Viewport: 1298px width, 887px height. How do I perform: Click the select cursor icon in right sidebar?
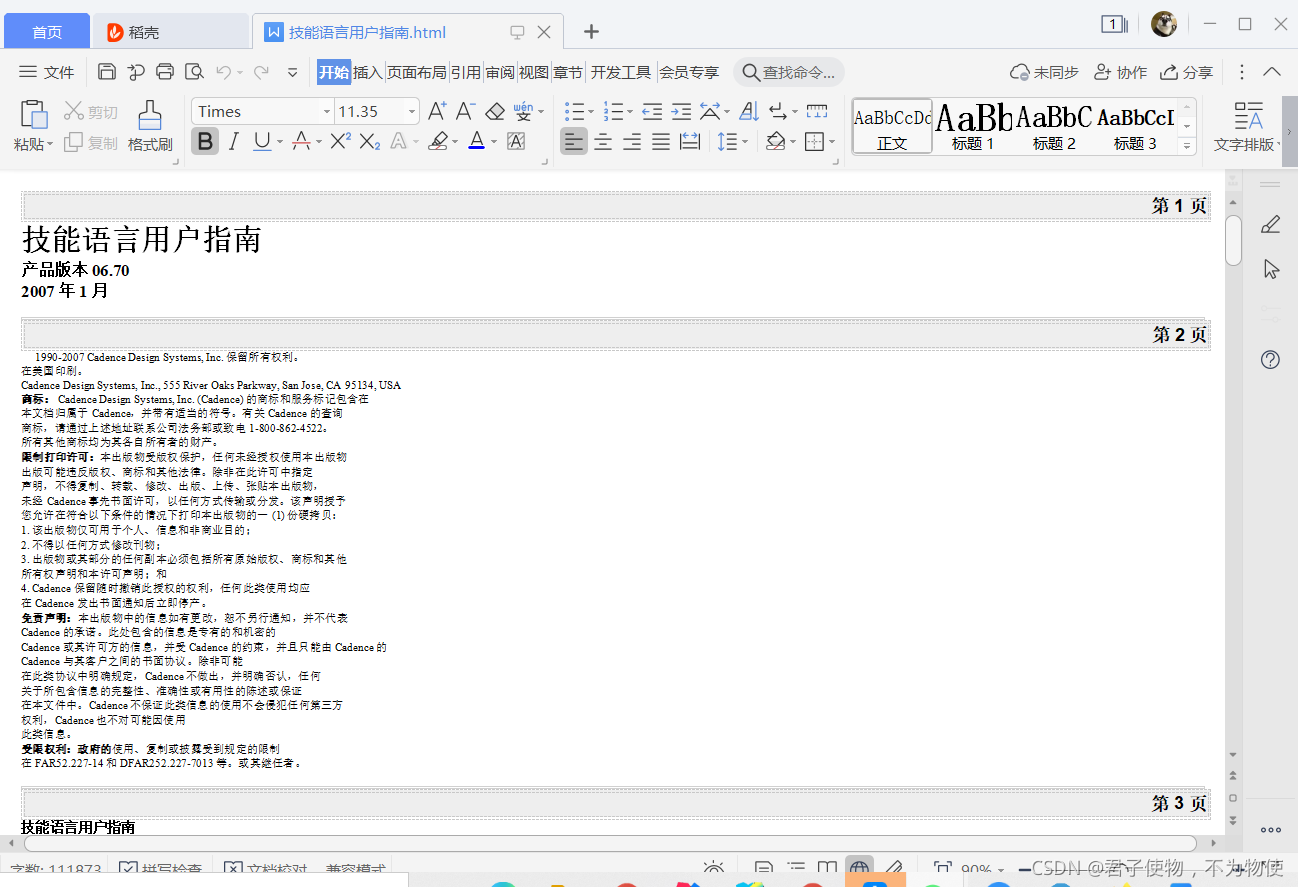click(x=1271, y=269)
